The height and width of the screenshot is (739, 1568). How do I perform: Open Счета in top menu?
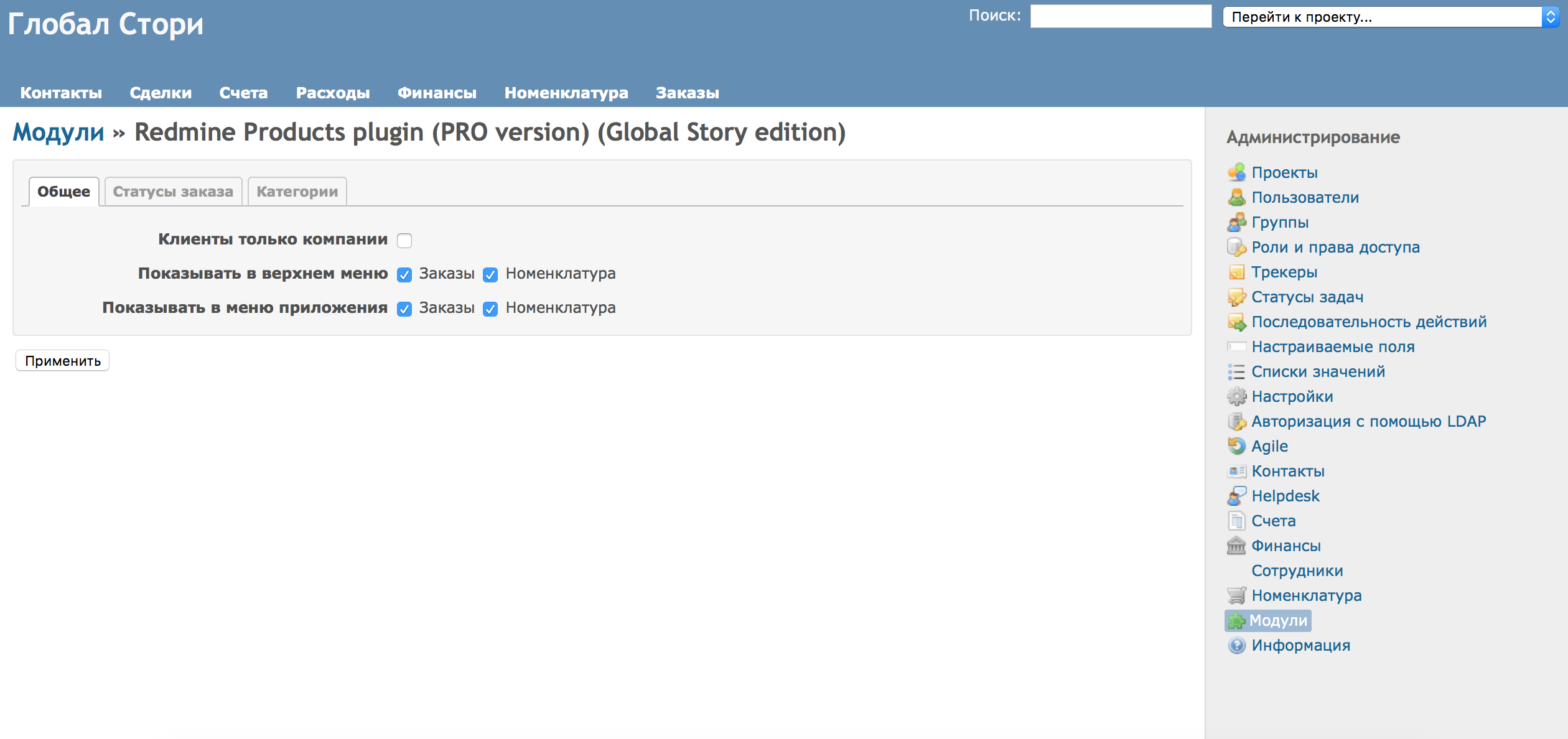tap(243, 93)
